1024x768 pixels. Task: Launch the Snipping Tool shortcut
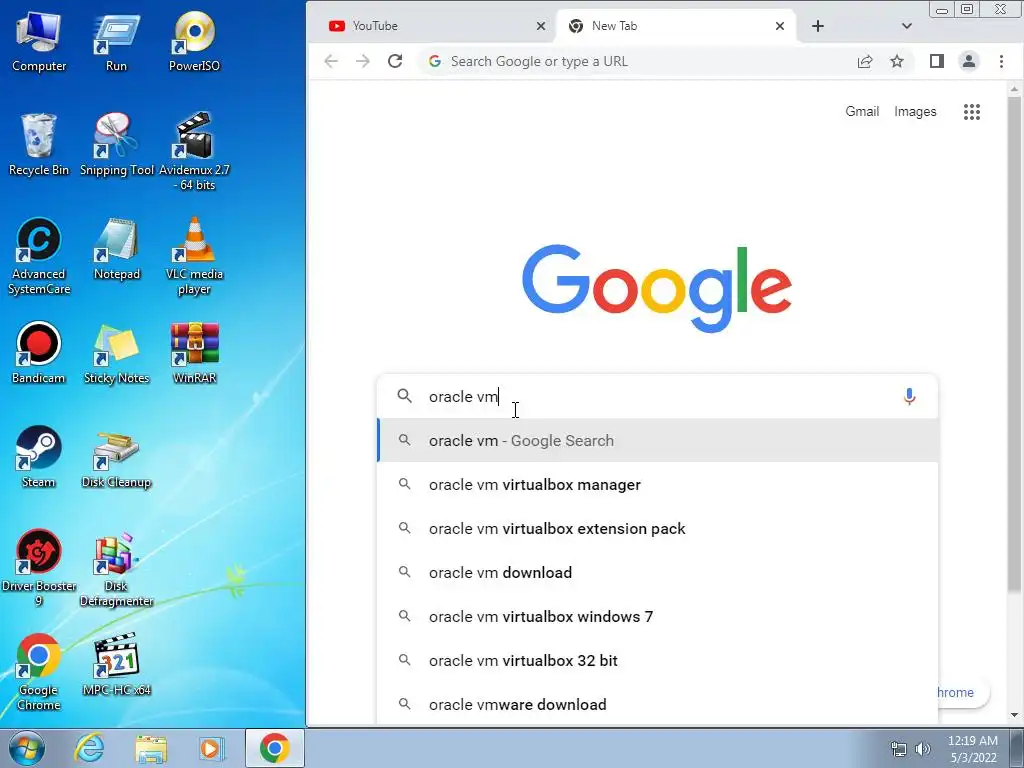pyautogui.click(x=116, y=145)
